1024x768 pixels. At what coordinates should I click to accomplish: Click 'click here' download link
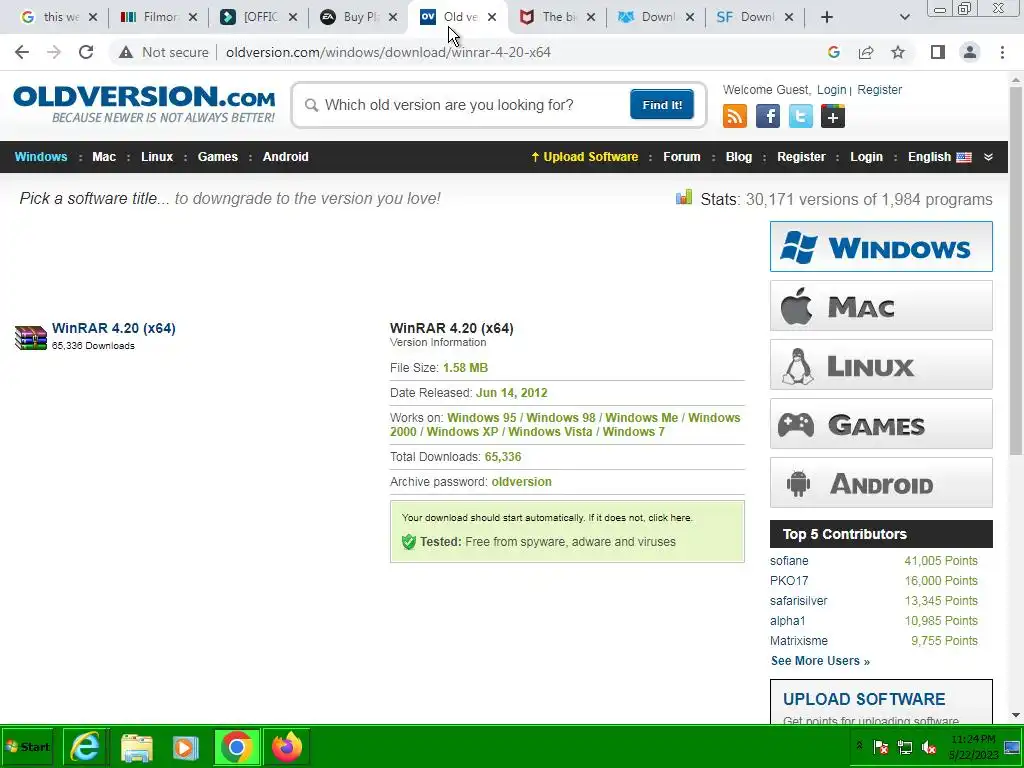669,517
